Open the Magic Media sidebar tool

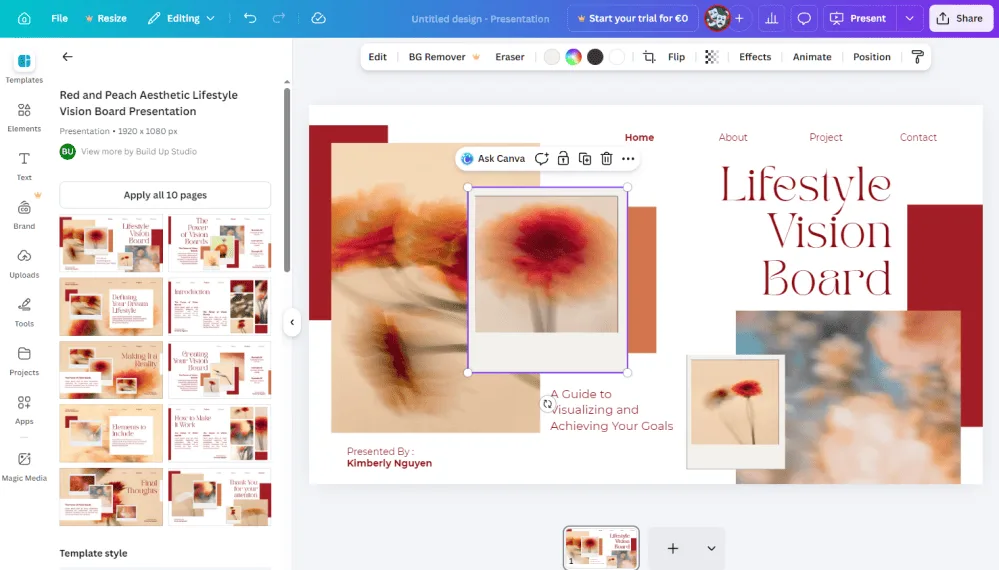pyautogui.click(x=24, y=465)
